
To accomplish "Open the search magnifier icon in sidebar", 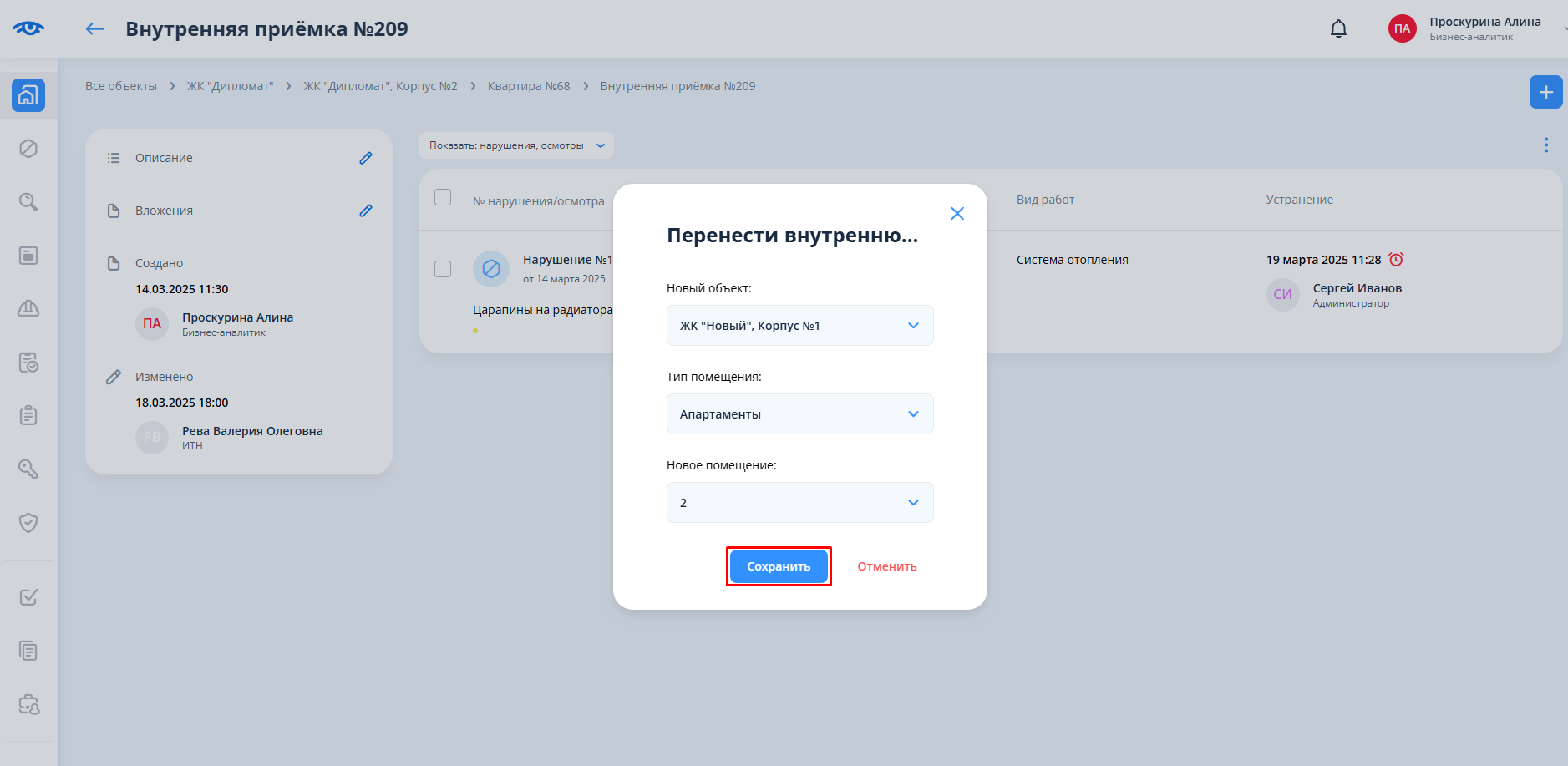I will (28, 202).
